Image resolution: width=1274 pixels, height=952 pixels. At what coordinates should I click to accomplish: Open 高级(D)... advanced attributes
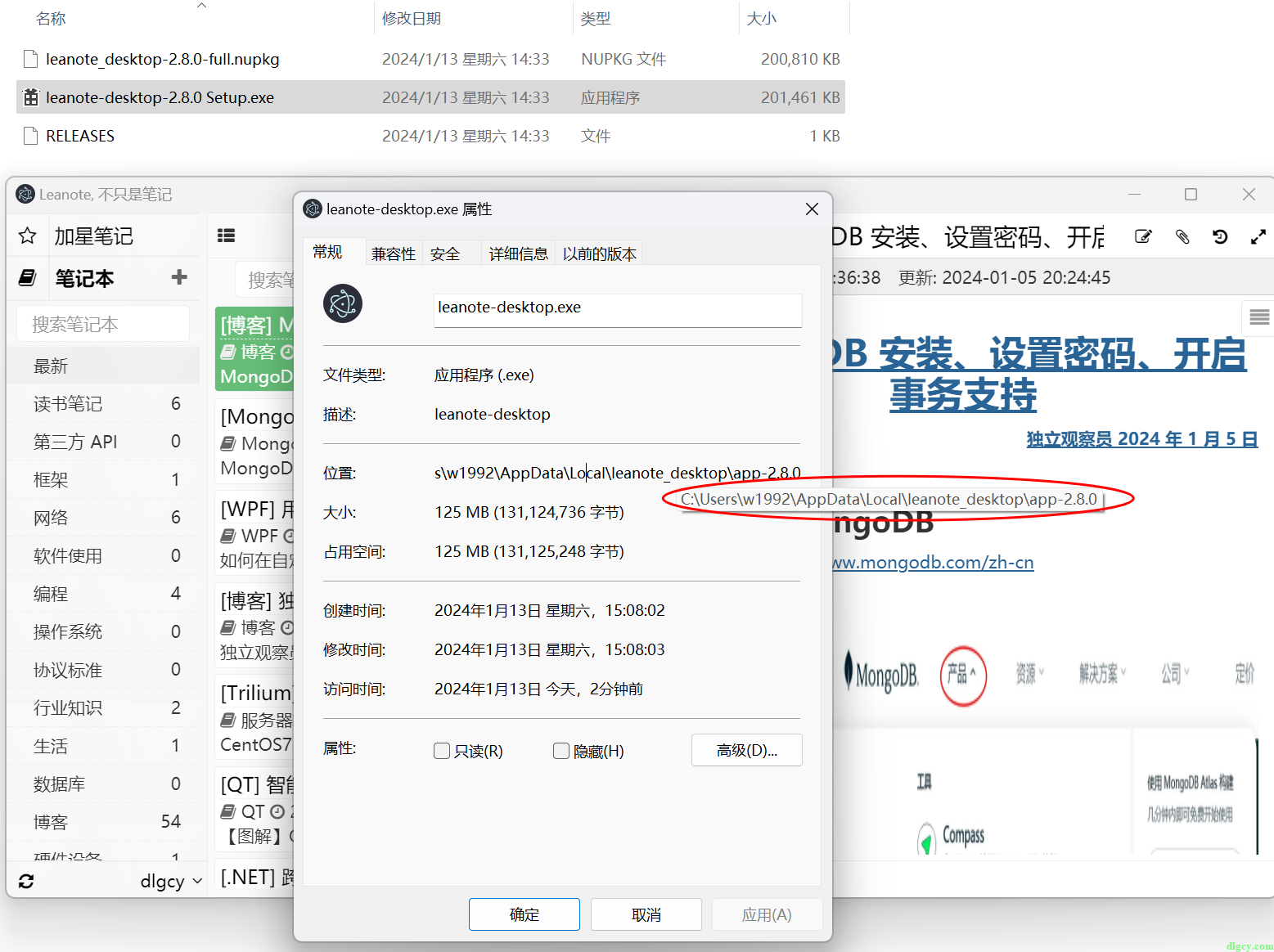pyautogui.click(x=747, y=750)
